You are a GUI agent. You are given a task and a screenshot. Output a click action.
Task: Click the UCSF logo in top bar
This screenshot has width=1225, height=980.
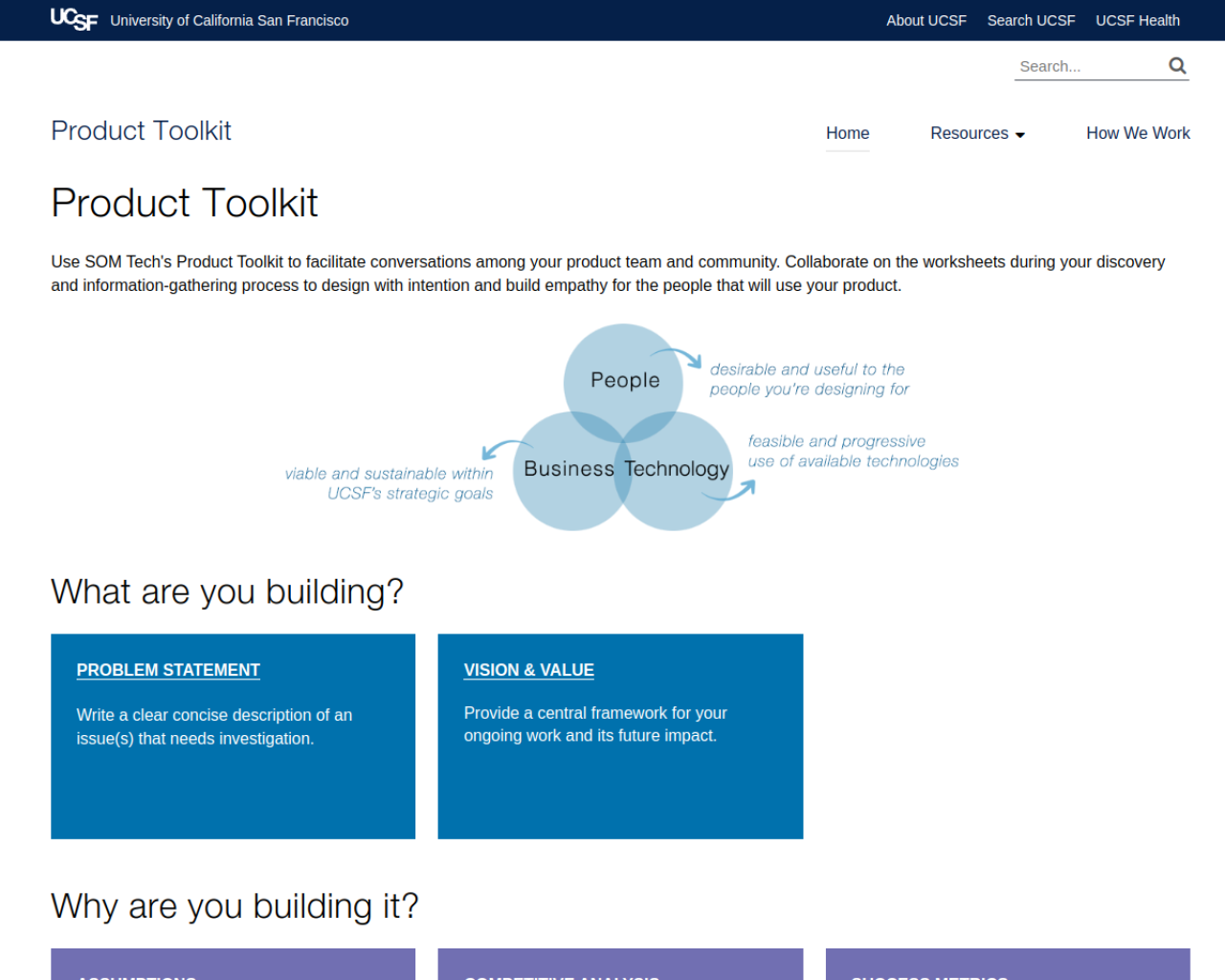(74, 19)
